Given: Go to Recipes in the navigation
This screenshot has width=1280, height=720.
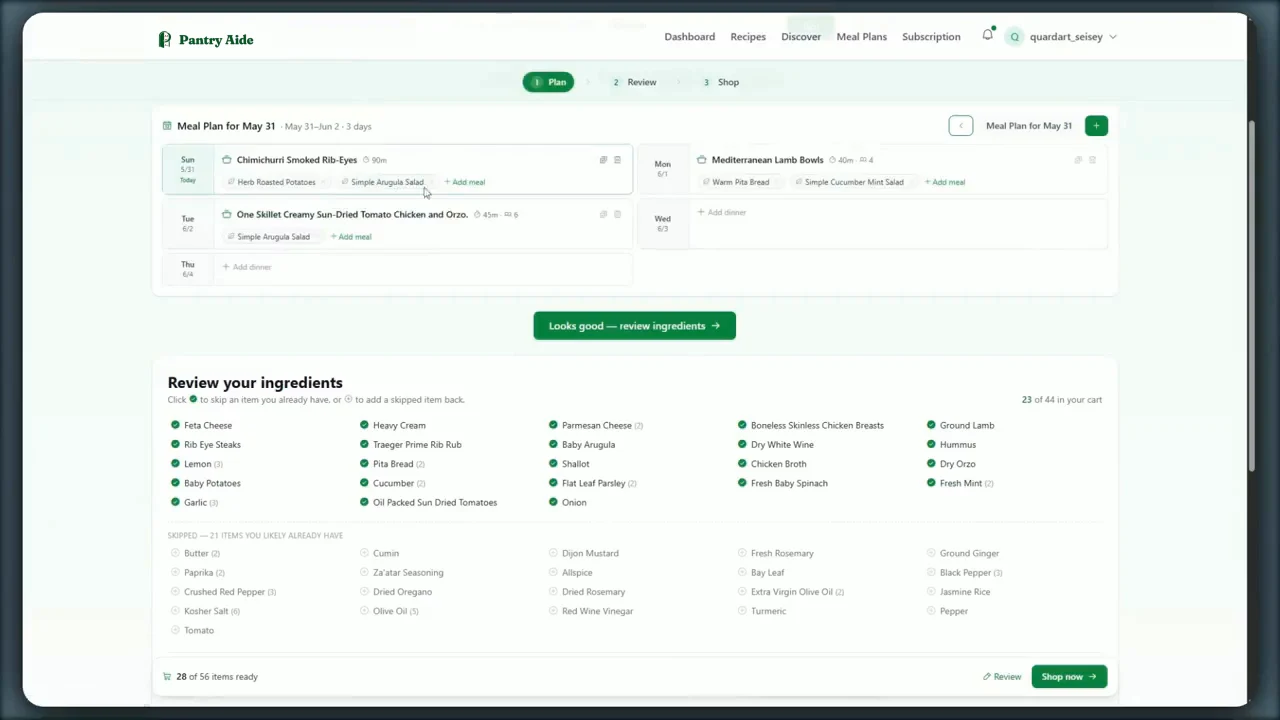Looking at the screenshot, I should pyautogui.click(x=748, y=37).
